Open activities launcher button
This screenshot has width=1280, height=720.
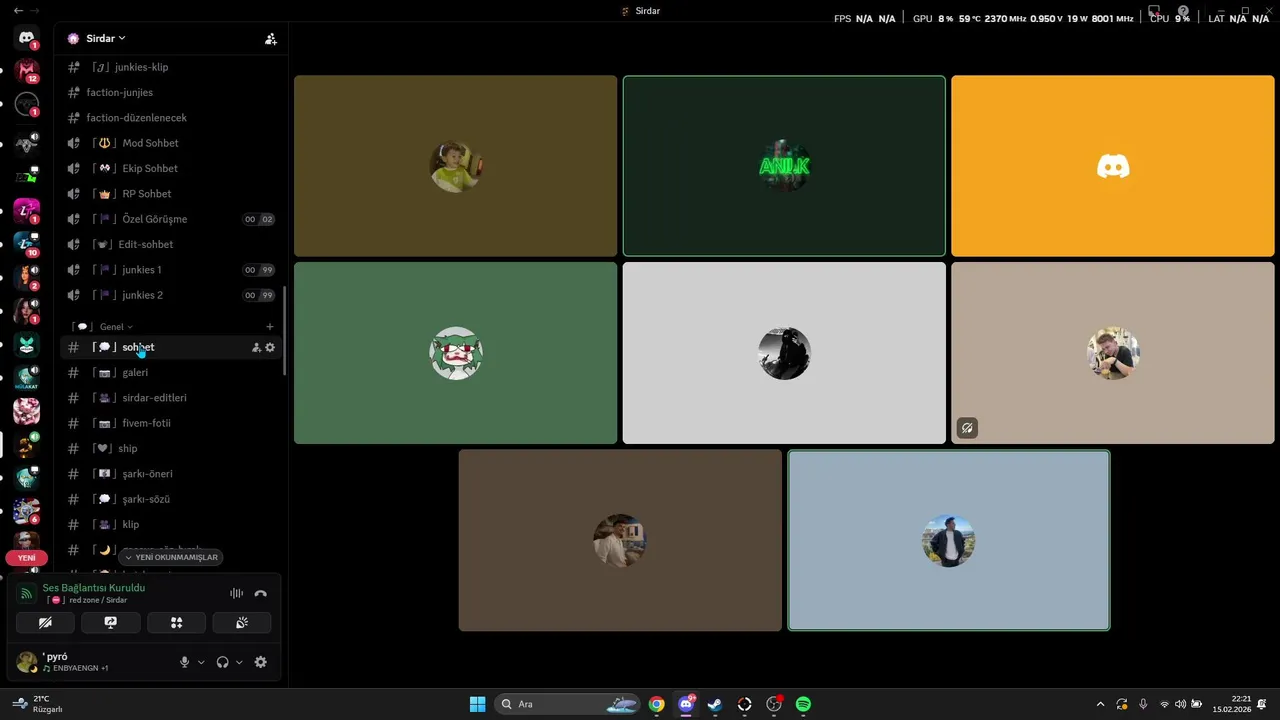pyautogui.click(x=176, y=622)
